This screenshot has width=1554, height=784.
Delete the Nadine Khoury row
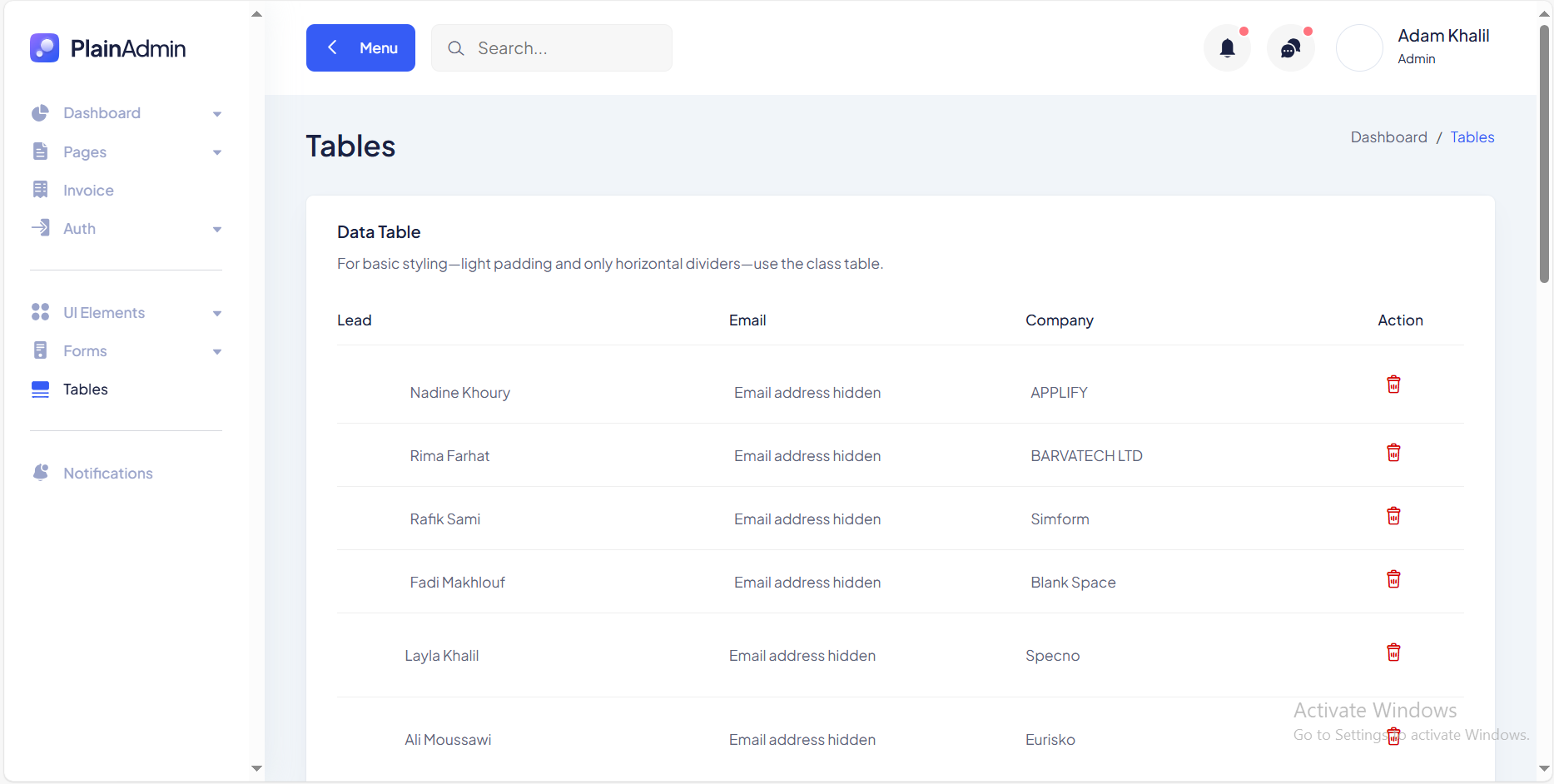1393,385
